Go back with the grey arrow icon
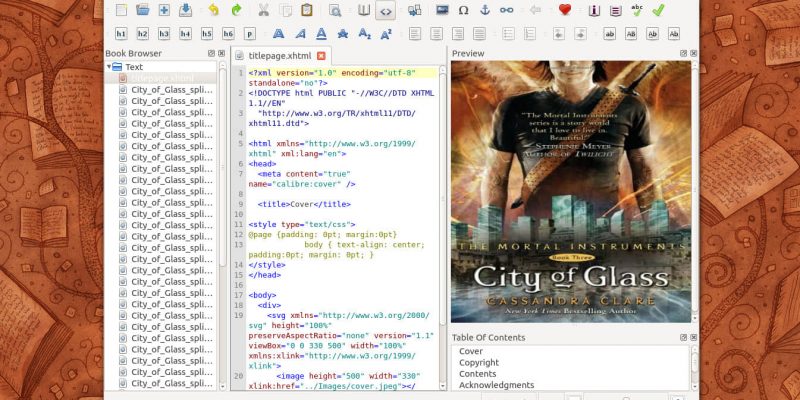The height and width of the screenshot is (400, 800). tap(535, 10)
